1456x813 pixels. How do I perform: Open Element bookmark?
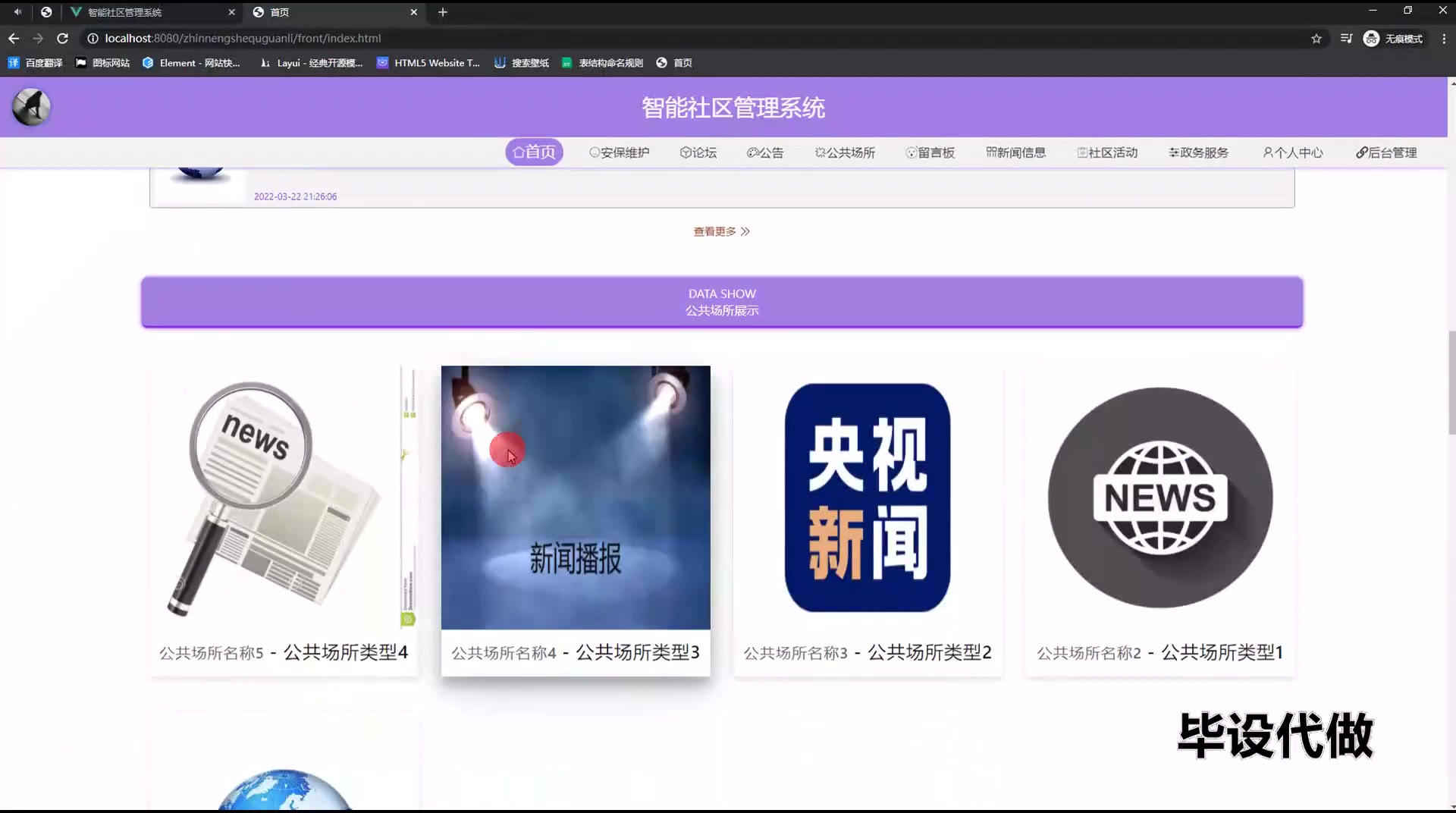[x=191, y=63]
